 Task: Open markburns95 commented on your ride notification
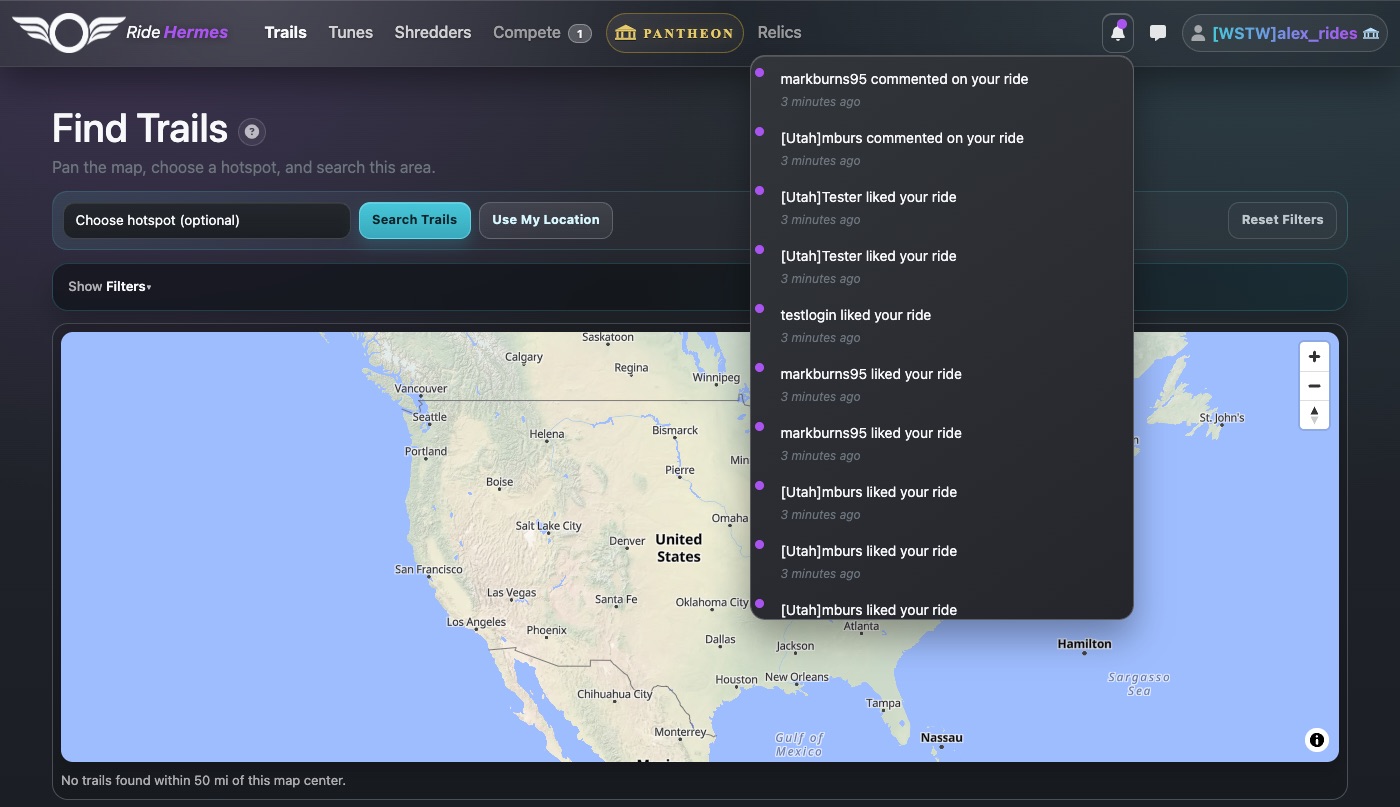coord(941,89)
